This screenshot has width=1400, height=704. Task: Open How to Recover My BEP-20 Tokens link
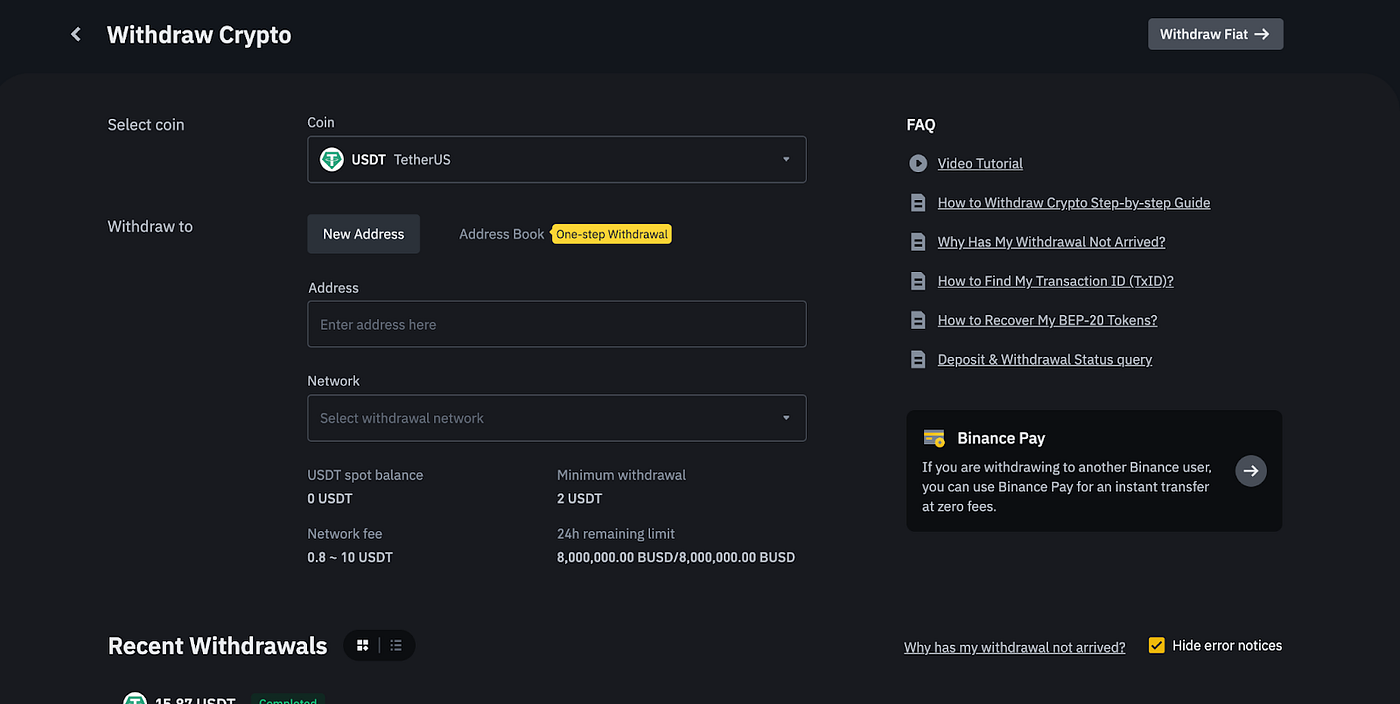point(1047,320)
